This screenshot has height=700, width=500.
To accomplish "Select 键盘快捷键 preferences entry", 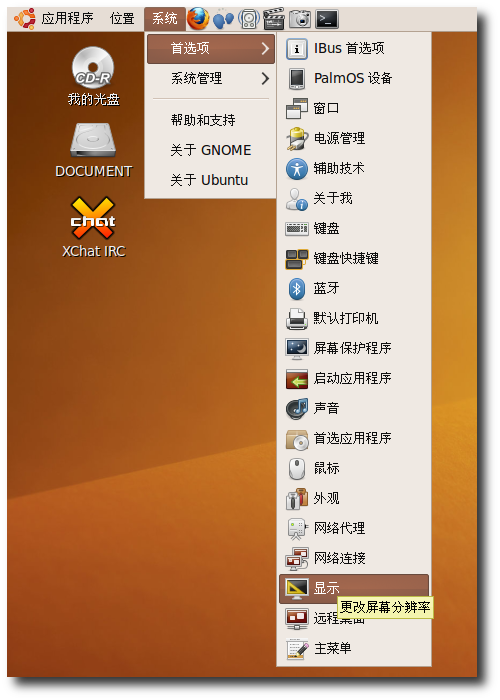I will coord(354,258).
